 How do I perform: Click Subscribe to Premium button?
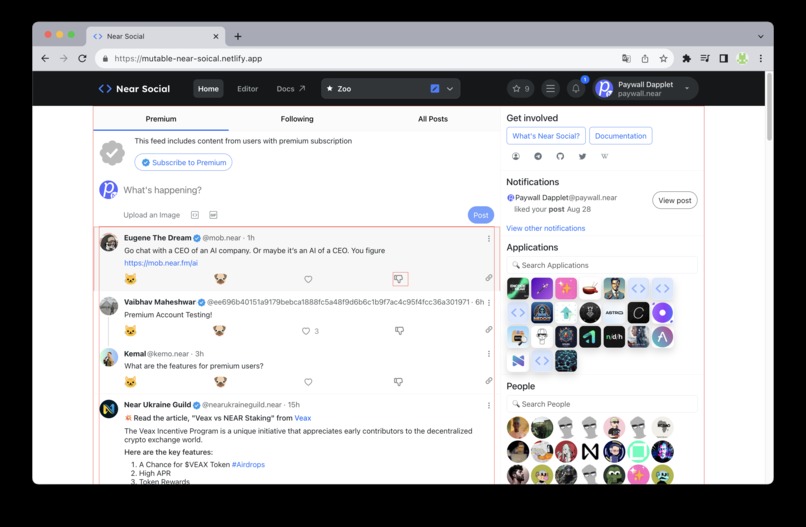(x=184, y=162)
